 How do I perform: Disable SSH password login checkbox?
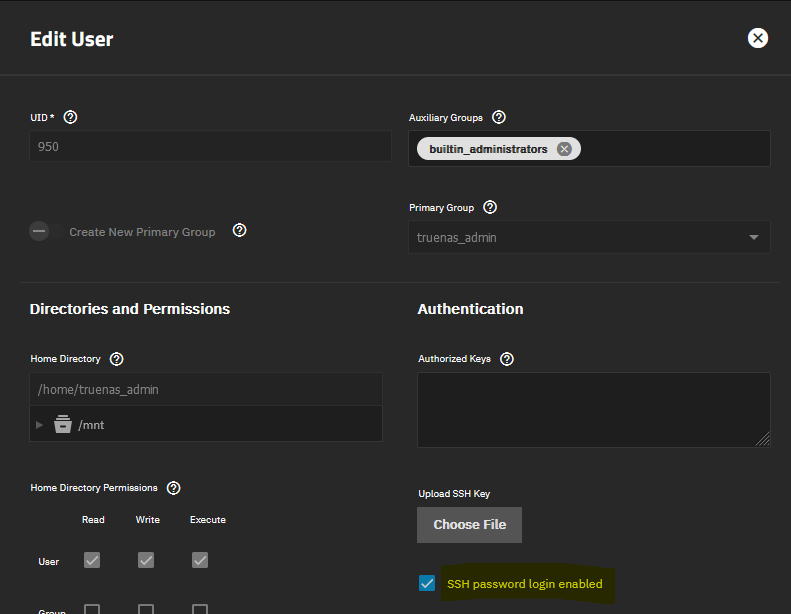click(428, 583)
